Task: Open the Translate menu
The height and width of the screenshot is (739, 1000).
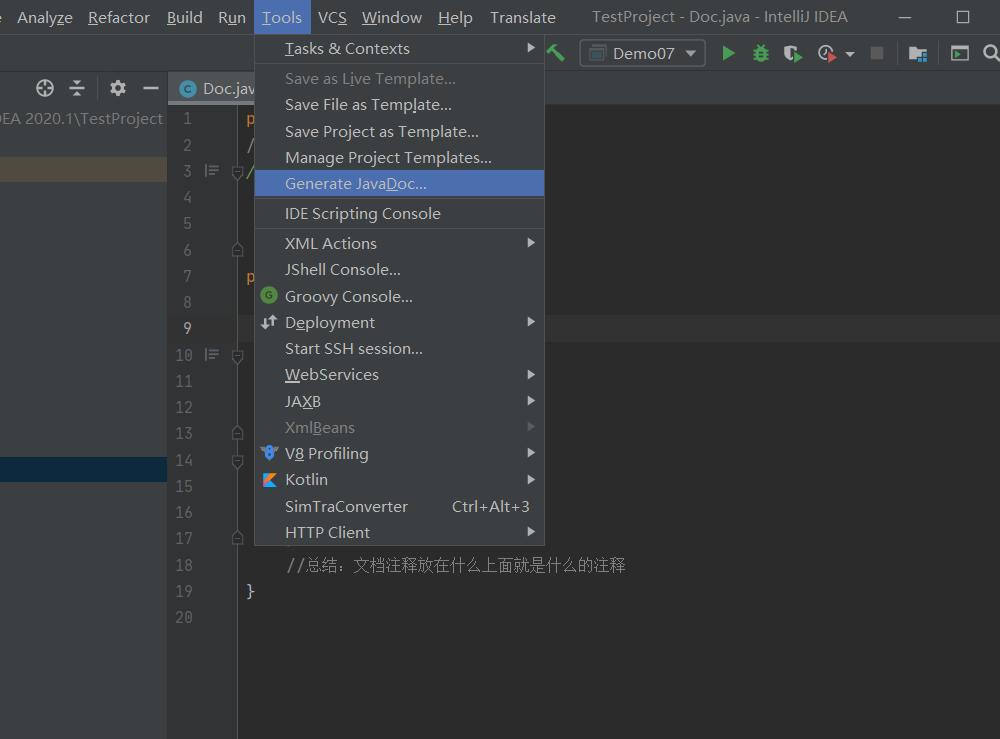Action: pos(523,17)
